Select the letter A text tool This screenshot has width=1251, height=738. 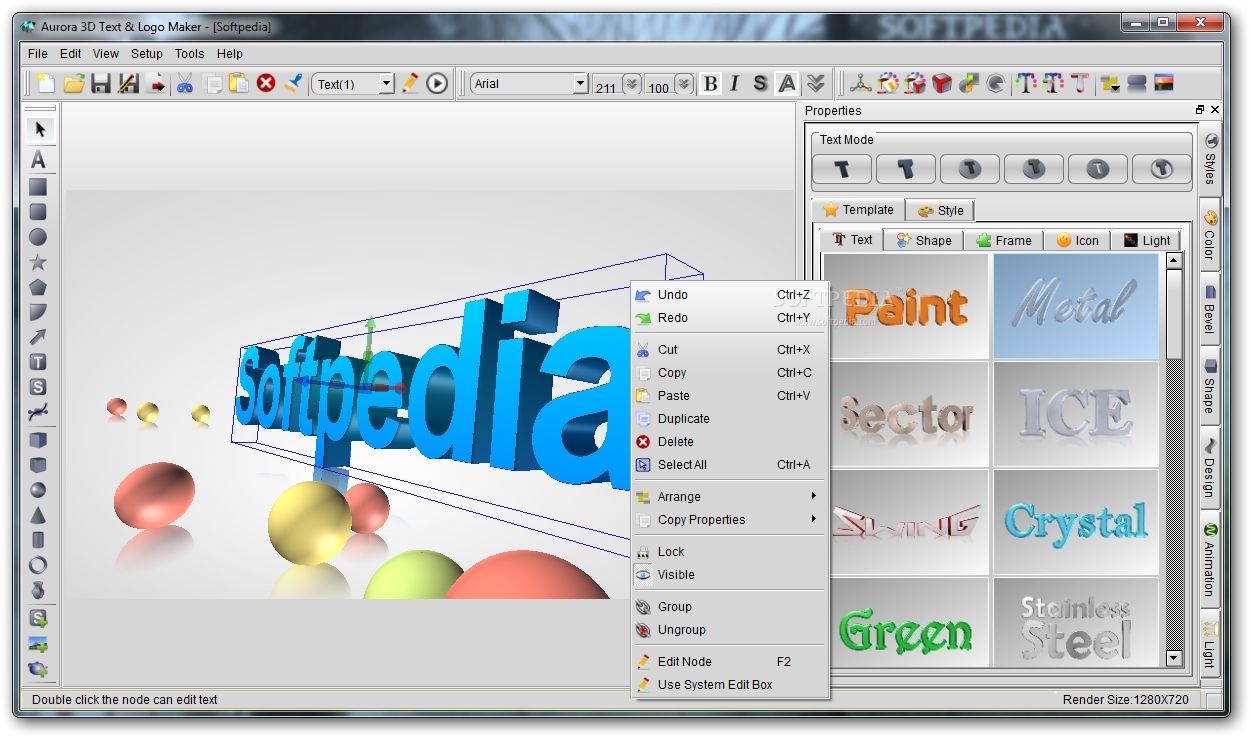tap(38, 159)
